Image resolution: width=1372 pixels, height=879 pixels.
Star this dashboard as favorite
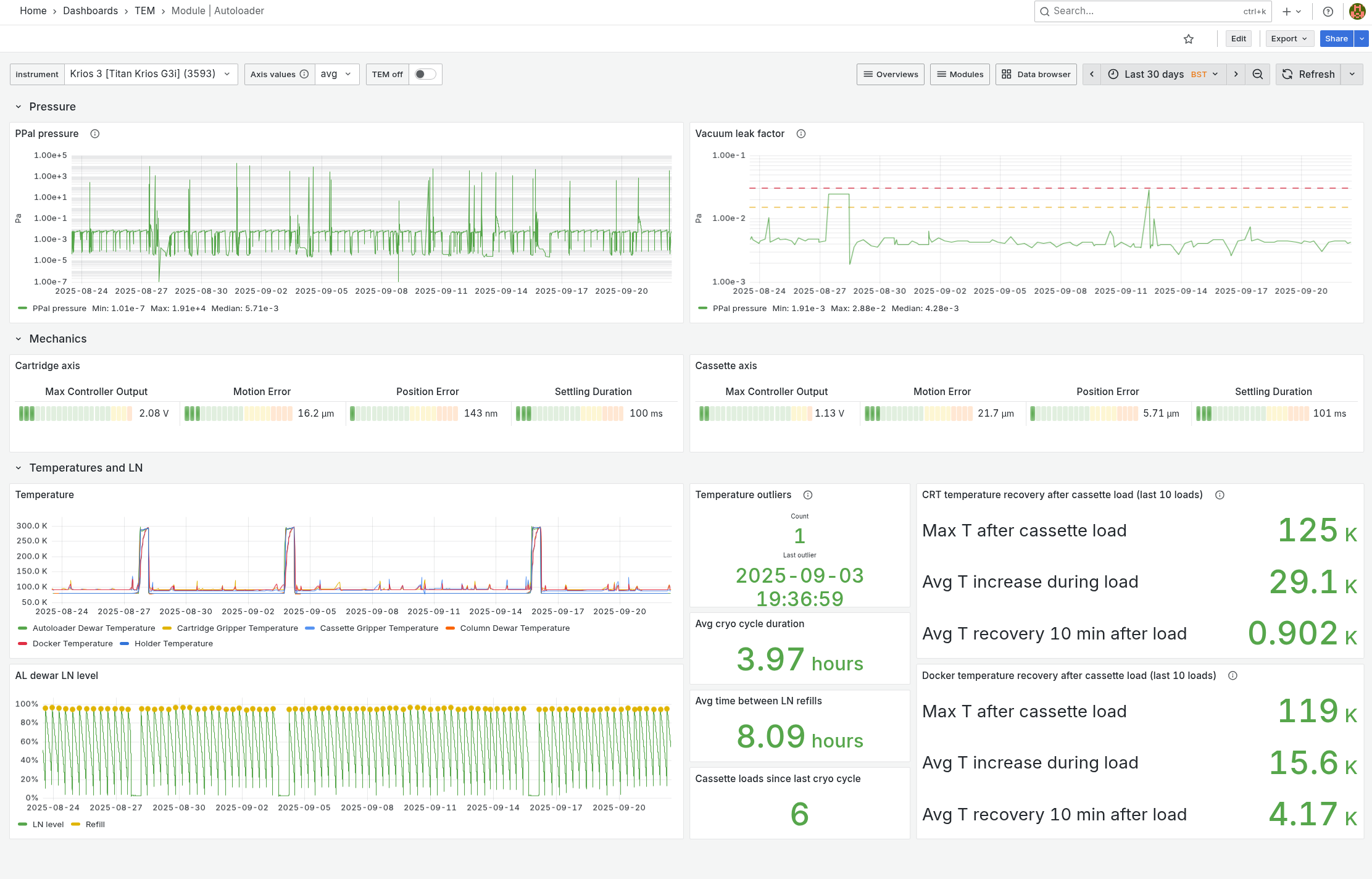[1188, 39]
